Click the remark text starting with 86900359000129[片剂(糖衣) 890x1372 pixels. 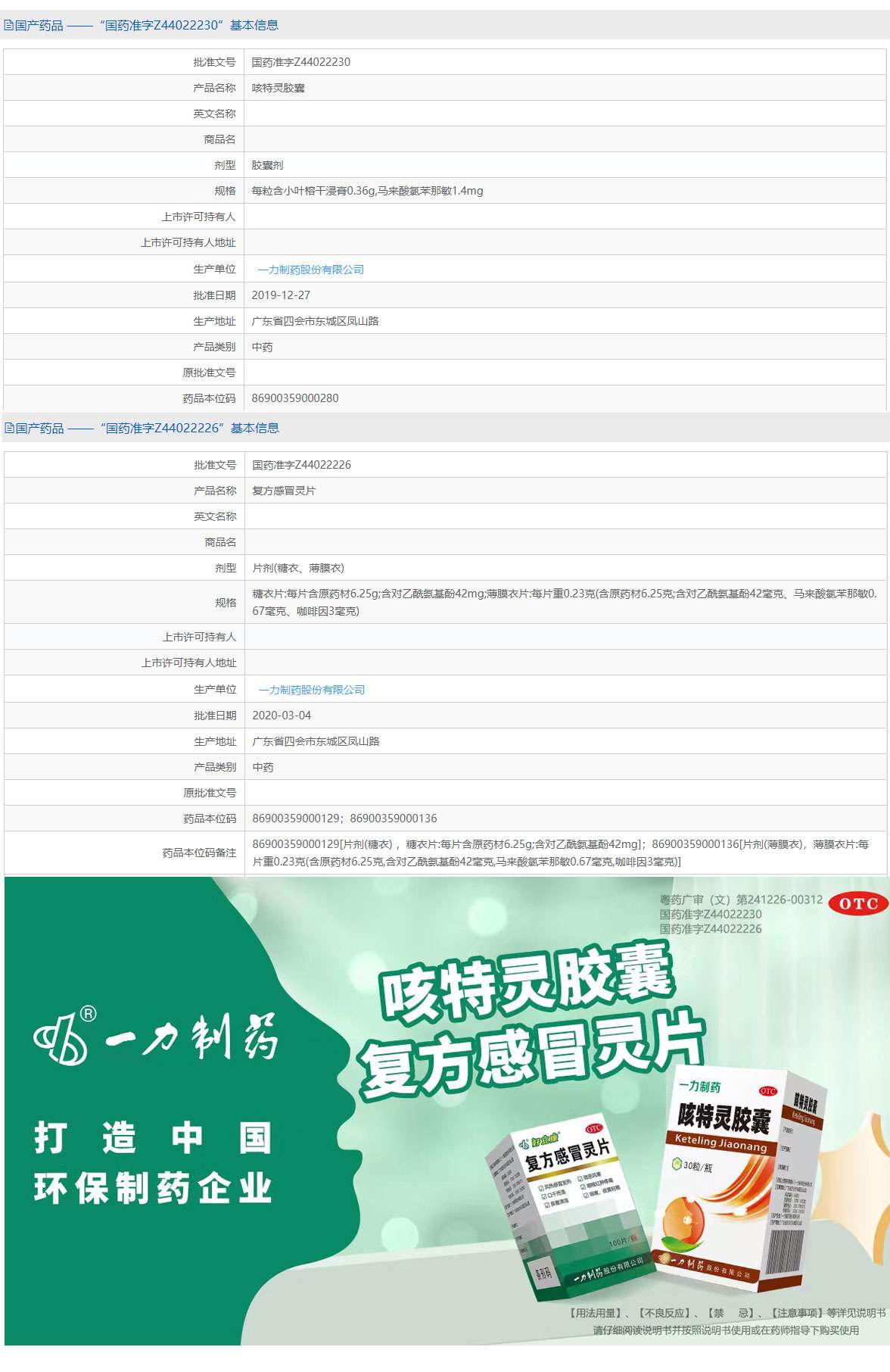point(561,853)
